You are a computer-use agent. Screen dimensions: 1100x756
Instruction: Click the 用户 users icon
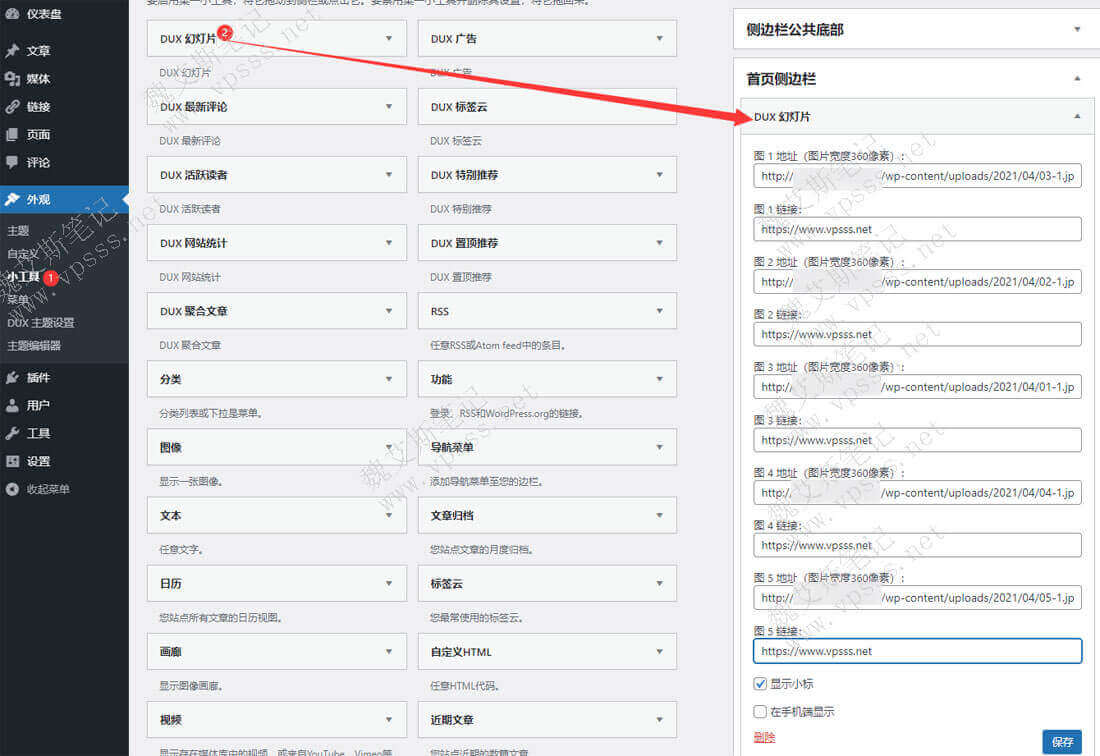(12, 406)
